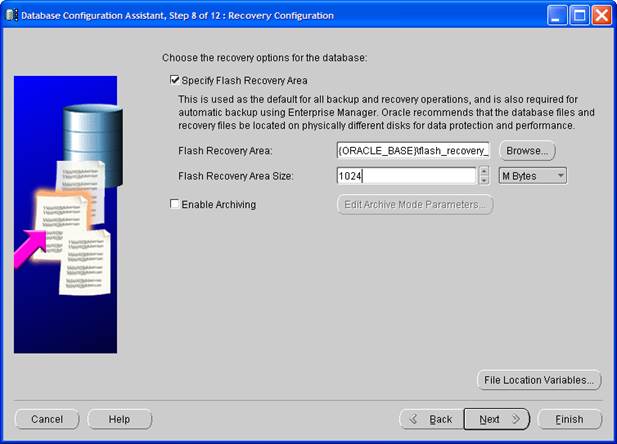Enable Archiving checkbox
This screenshot has height=444, width=617.
pyautogui.click(x=175, y=204)
